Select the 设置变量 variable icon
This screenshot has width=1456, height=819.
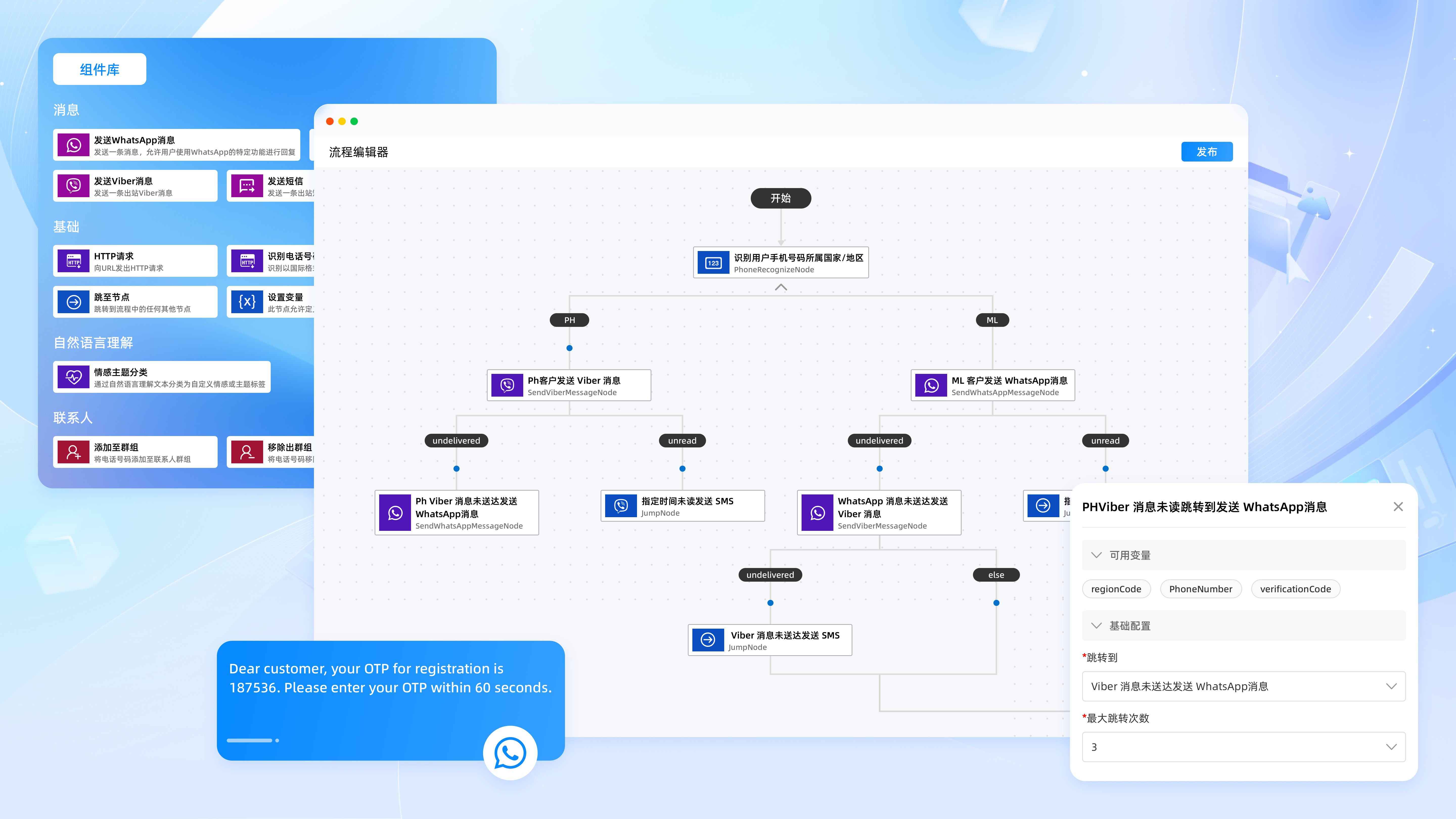point(247,302)
